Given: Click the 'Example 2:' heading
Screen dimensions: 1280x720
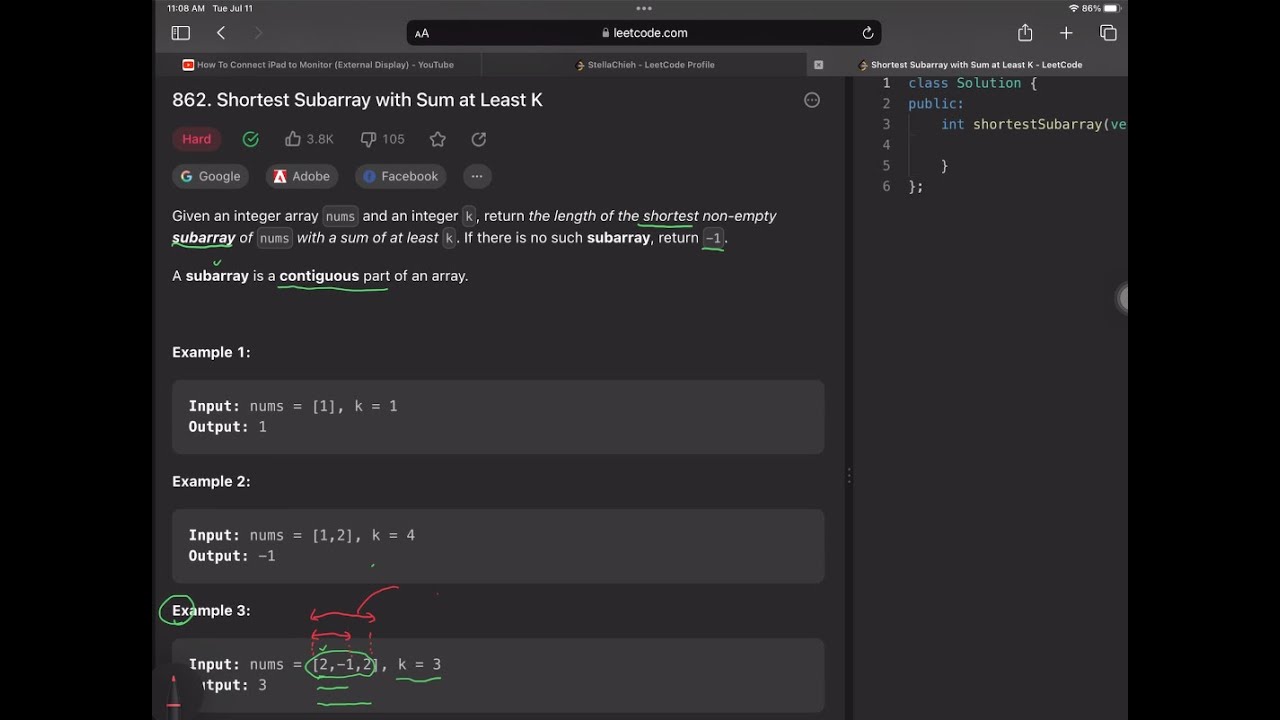Looking at the screenshot, I should (211, 481).
